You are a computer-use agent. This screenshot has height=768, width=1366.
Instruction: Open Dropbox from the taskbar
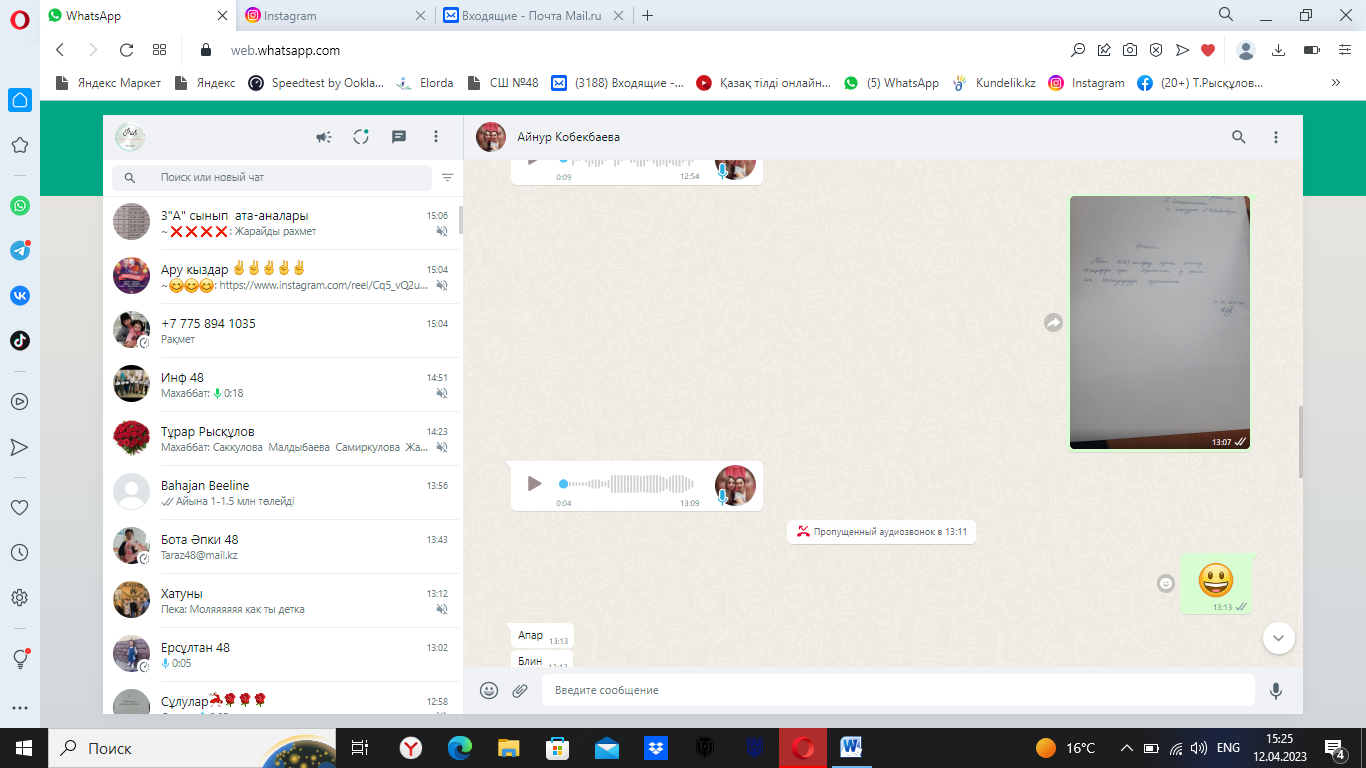click(x=656, y=747)
